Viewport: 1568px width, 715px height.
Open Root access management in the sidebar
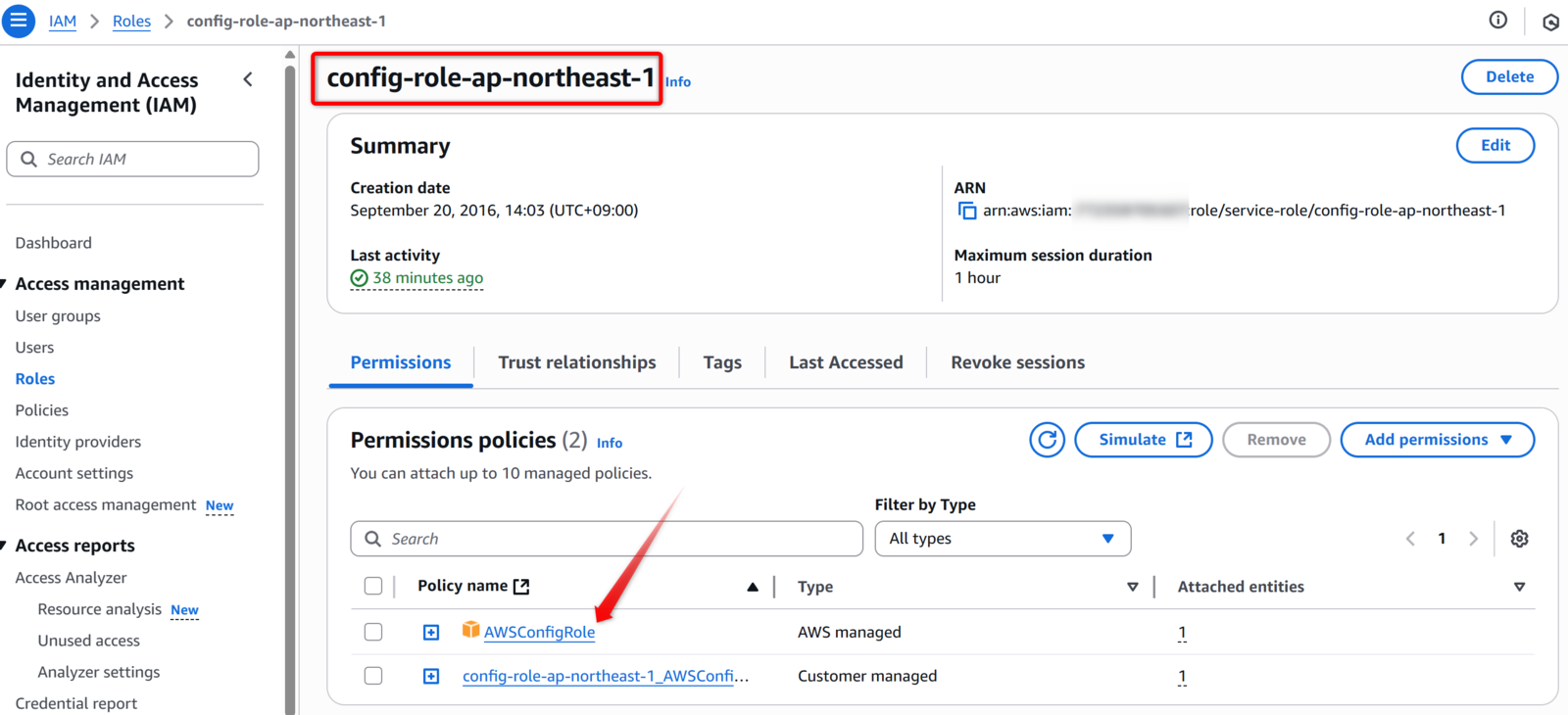[106, 504]
